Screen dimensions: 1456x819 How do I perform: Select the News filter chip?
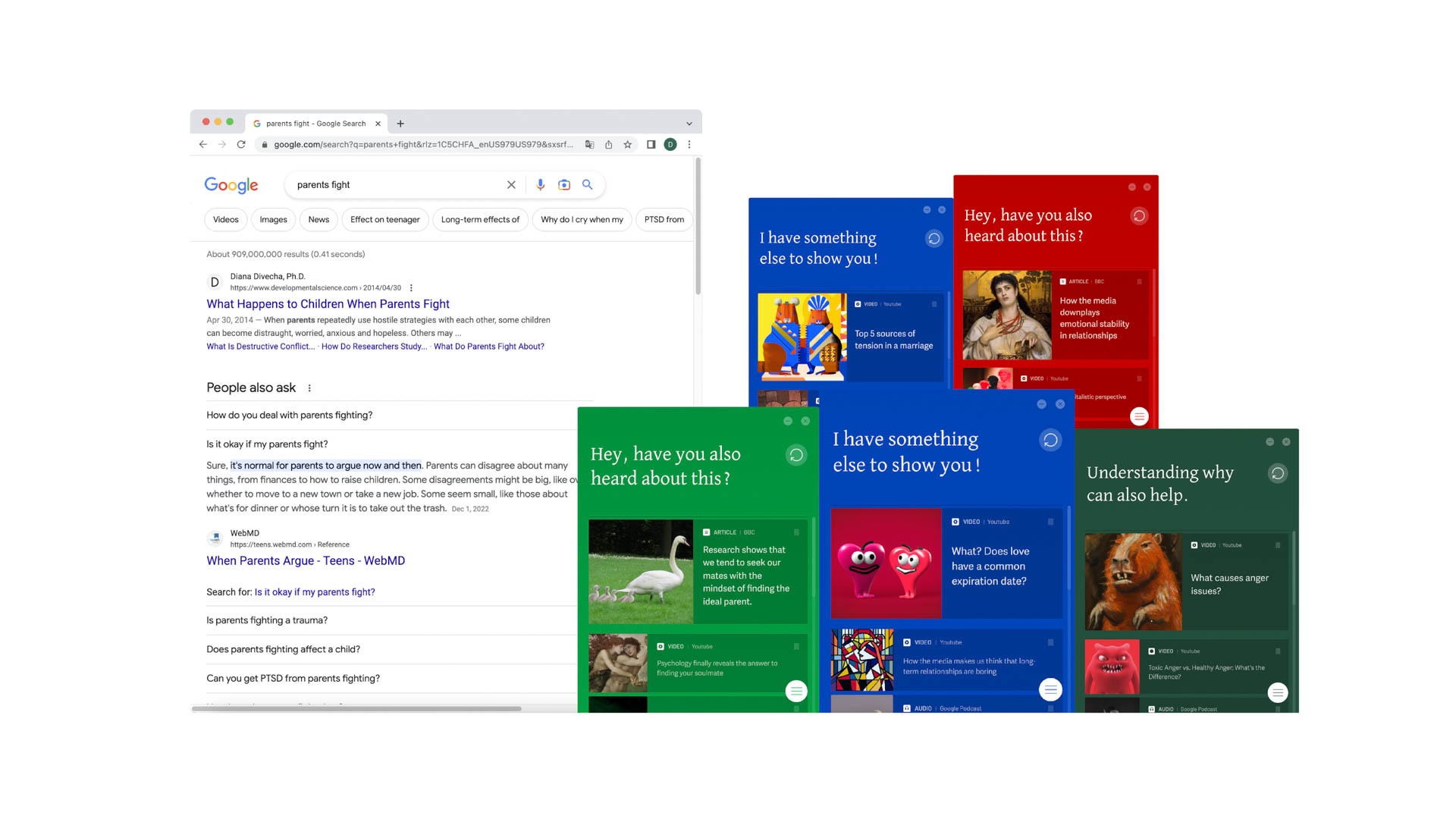pos(318,219)
